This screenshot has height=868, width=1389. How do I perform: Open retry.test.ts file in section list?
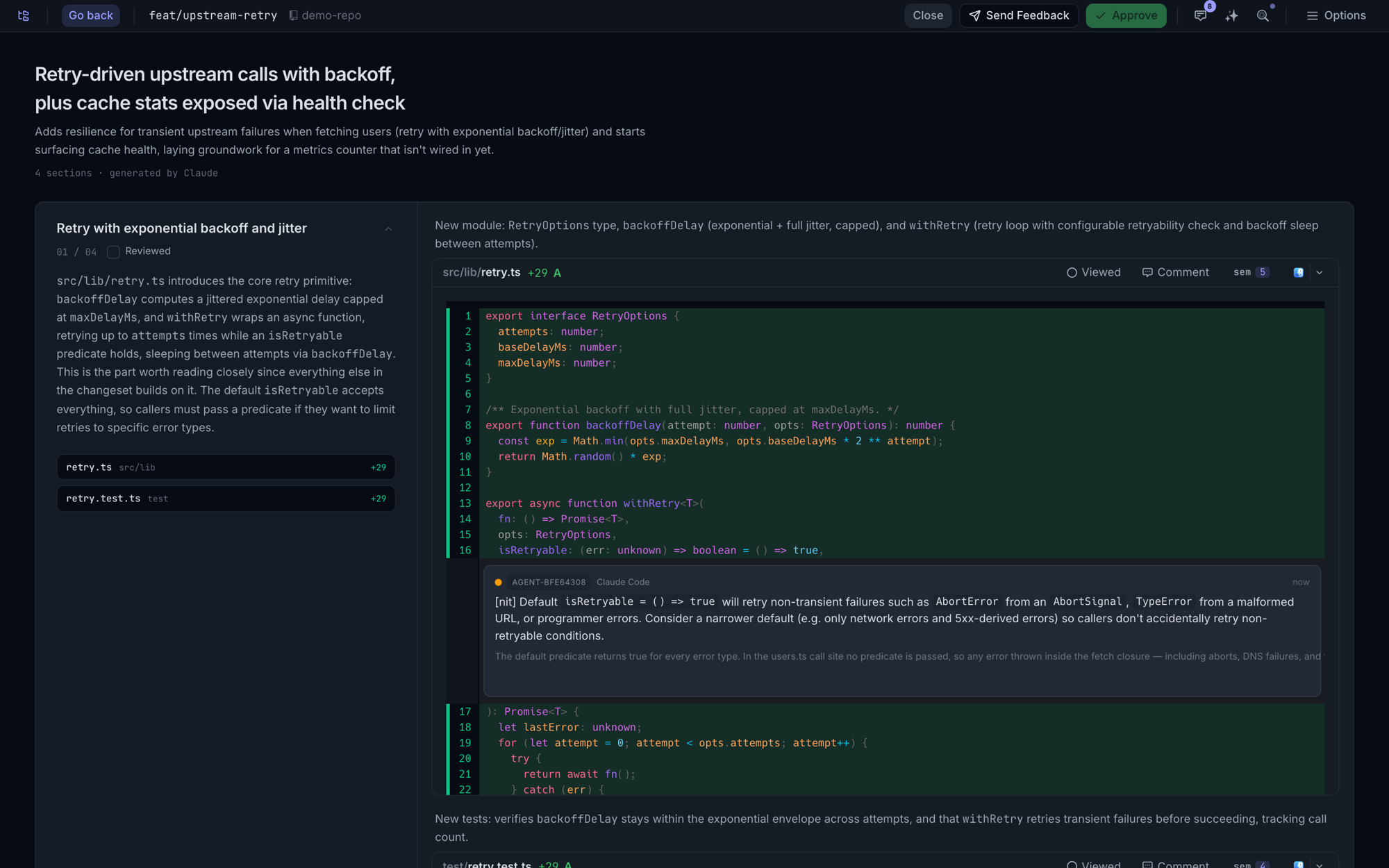click(x=226, y=499)
